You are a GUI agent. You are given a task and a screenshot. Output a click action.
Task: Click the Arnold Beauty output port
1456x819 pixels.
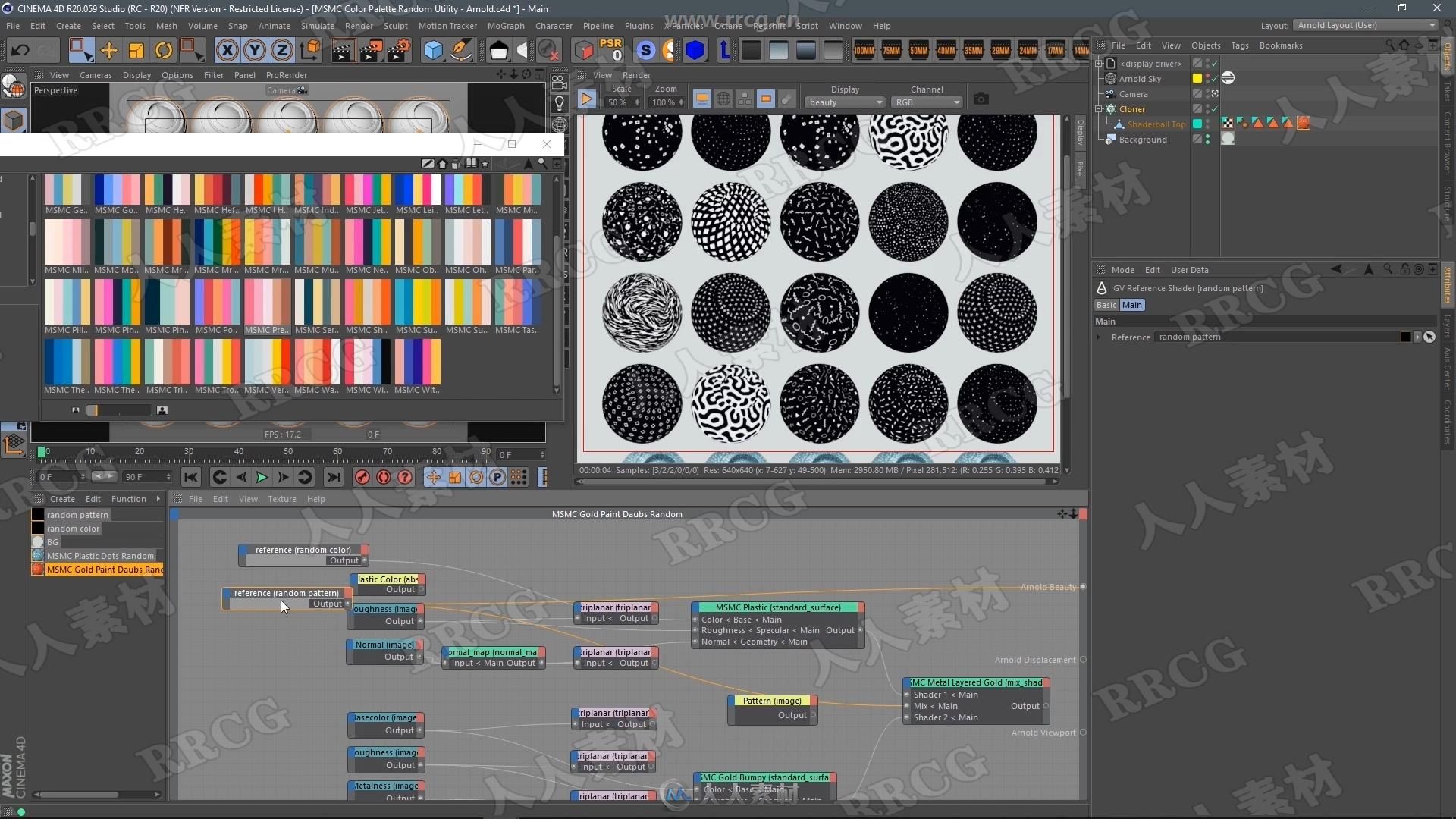(1083, 587)
